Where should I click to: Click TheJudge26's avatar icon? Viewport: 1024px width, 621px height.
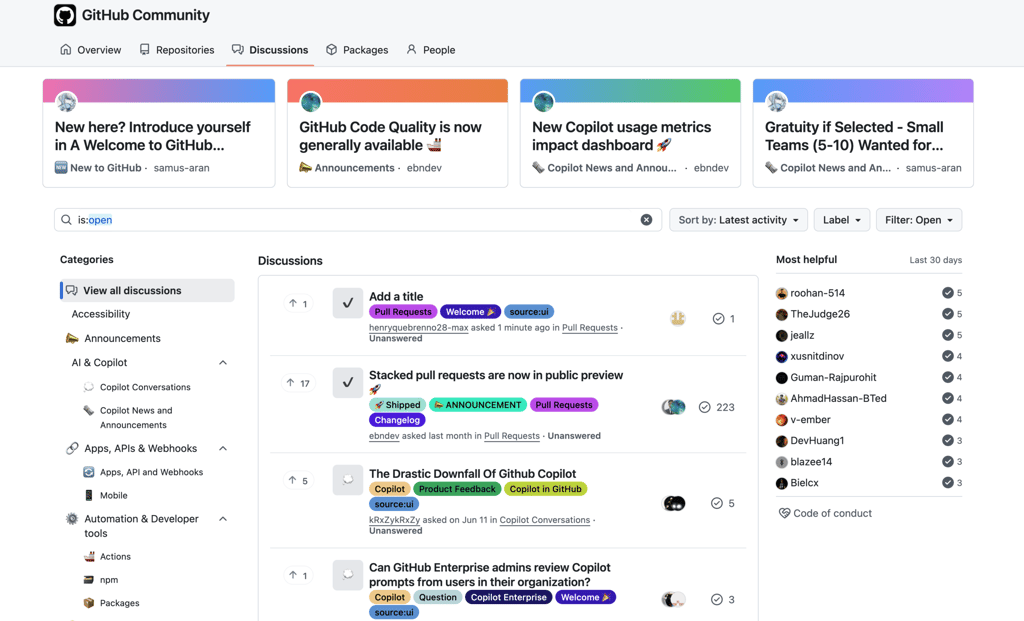click(782, 314)
